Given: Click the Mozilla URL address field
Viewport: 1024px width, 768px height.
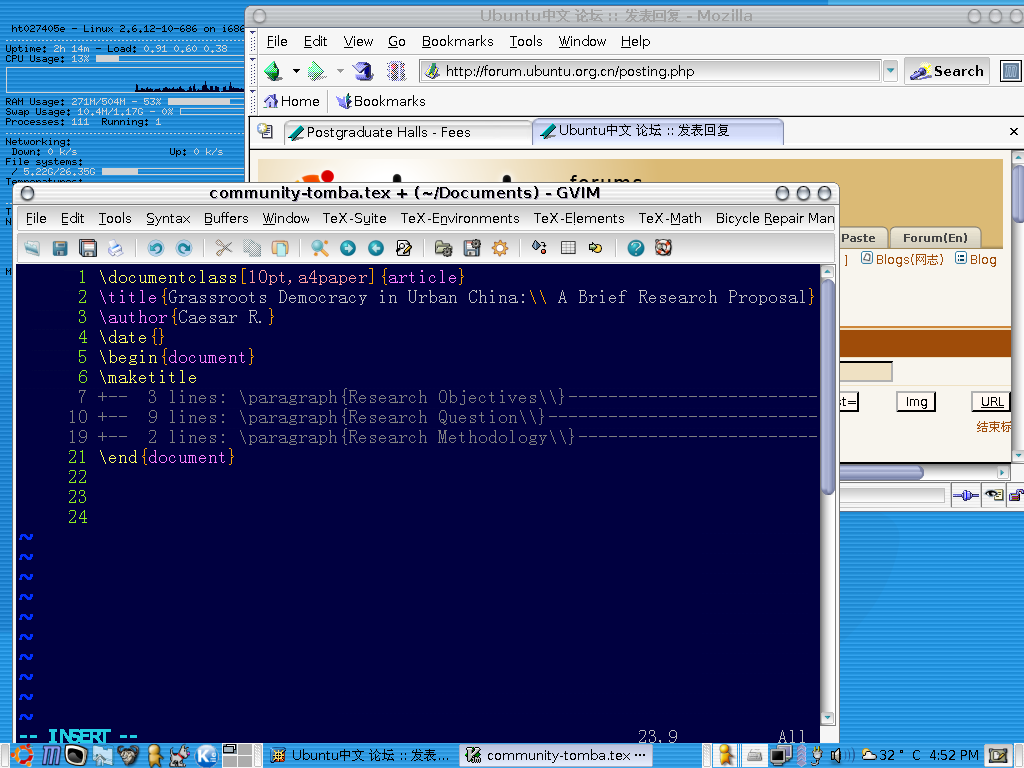Looking at the screenshot, I should click(650, 71).
